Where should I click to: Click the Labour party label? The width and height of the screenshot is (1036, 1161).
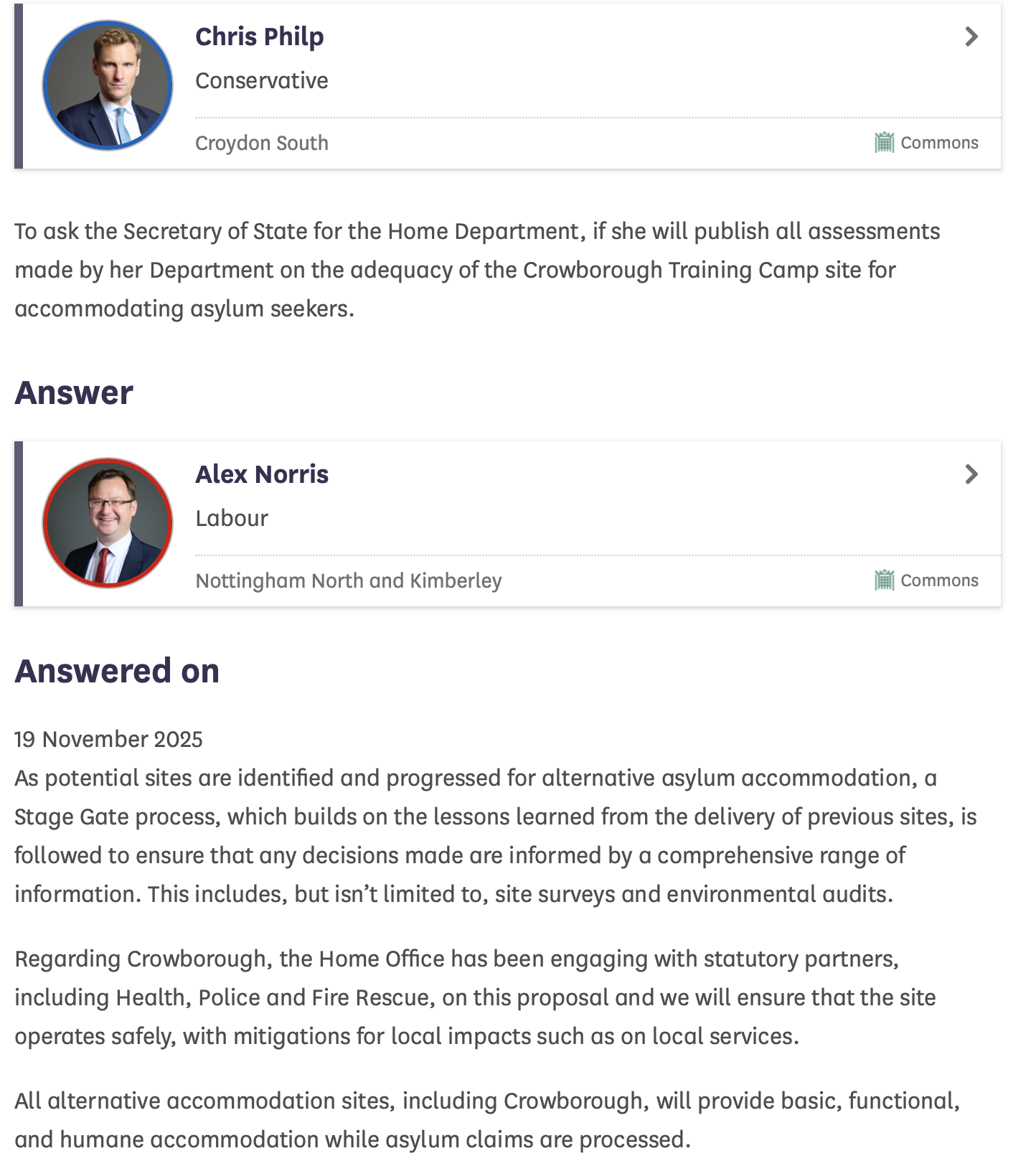click(x=232, y=518)
